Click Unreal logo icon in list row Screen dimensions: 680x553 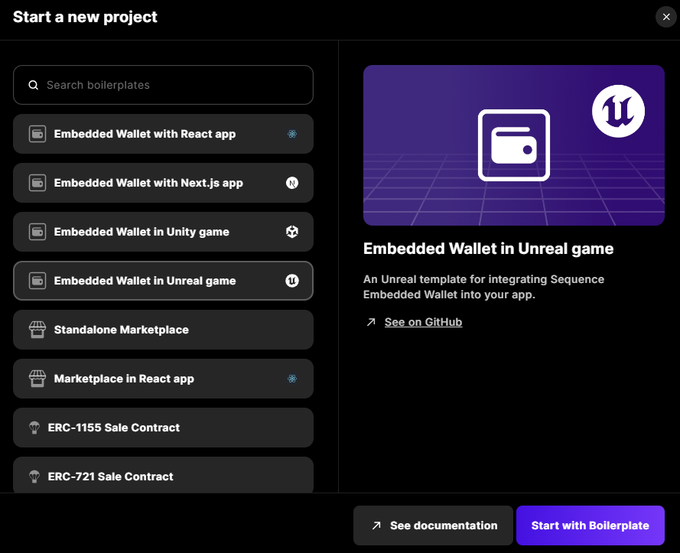click(292, 281)
